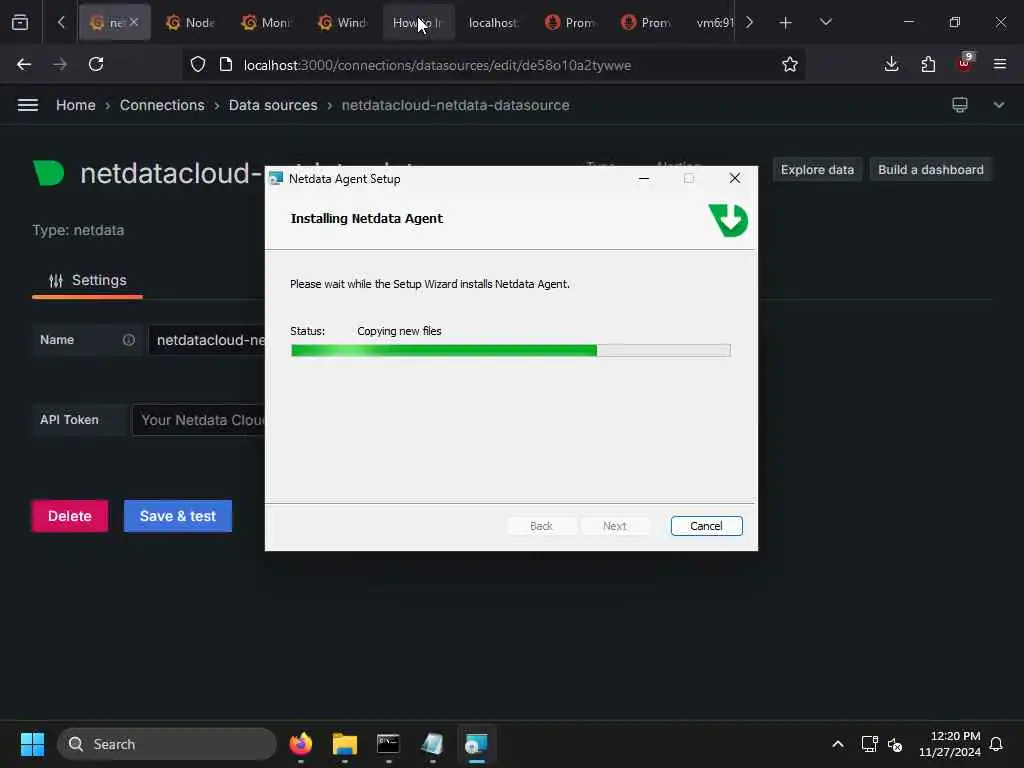
Task: Minimize the Netdata Agent Setup dialog
Action: tap(643, 179)
